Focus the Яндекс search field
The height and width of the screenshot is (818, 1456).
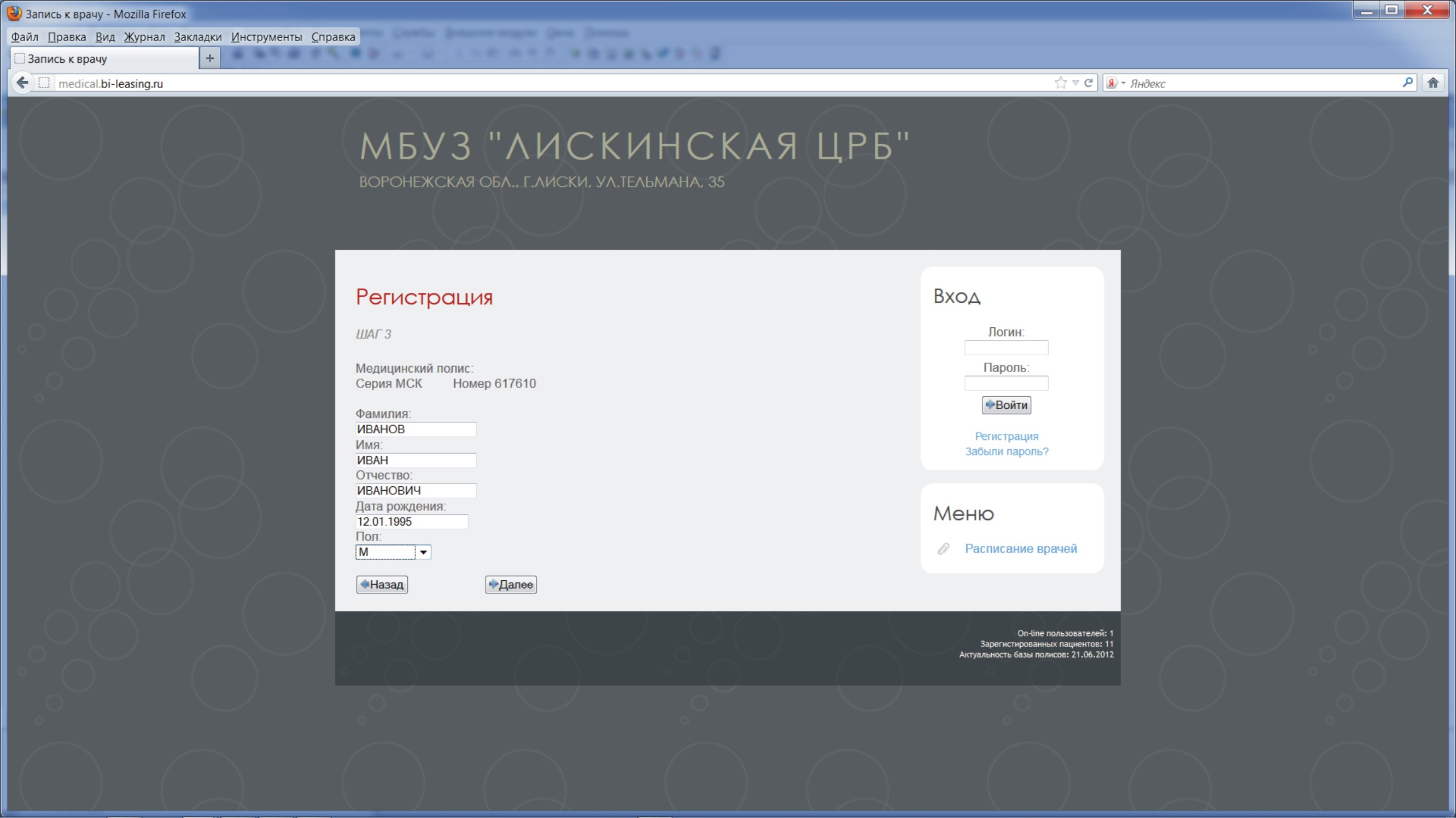(1263, 83)
